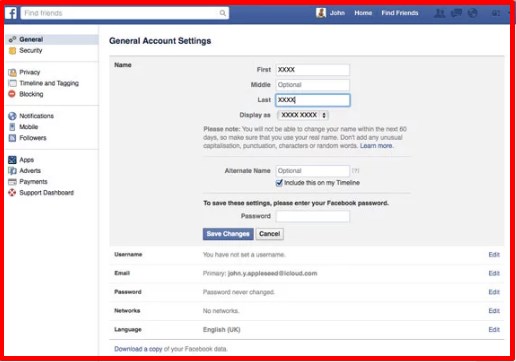Edit the Language row

point(494,330)
